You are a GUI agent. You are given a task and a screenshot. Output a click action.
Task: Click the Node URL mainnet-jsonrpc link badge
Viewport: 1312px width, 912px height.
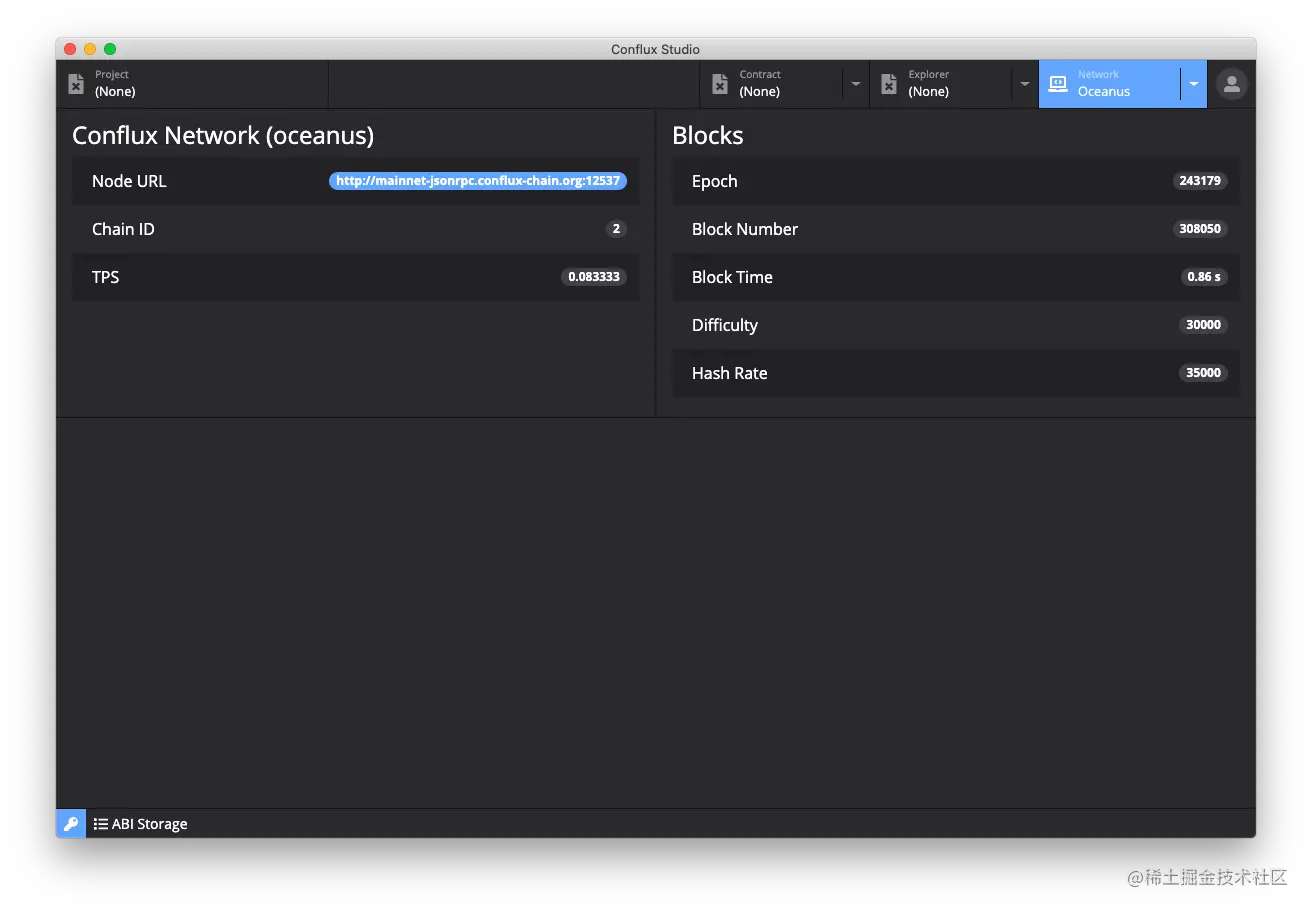coord(478,181)
